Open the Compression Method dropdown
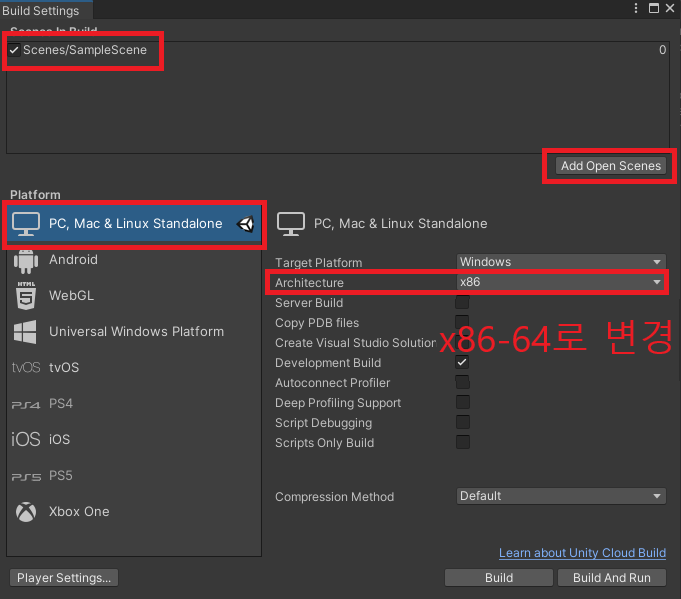The height and width of the screenshot is (599, 681). pyautogui.click(x=561, y=496)
